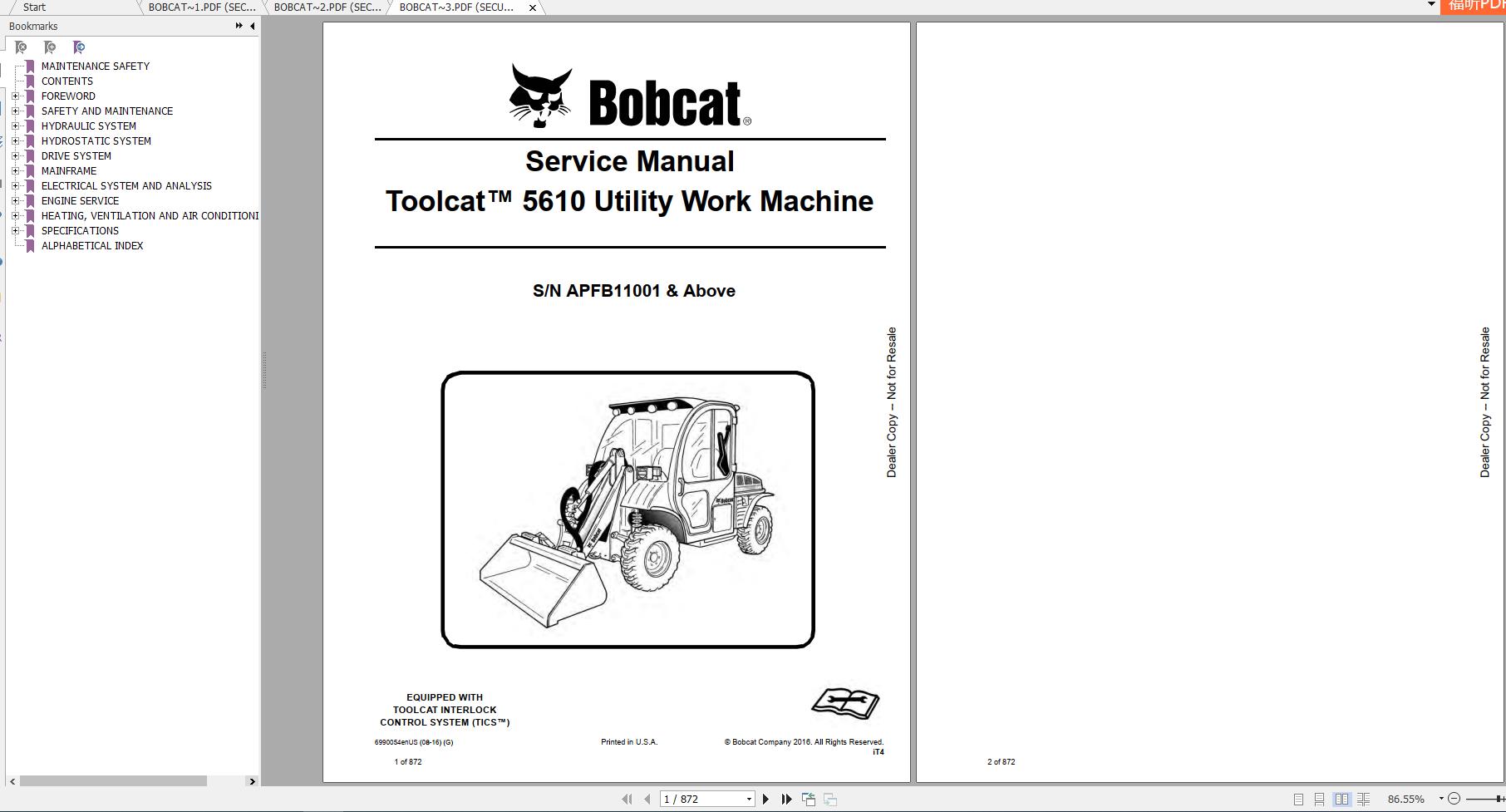Click the zoom out minus button

click(x=1454, y=799)
